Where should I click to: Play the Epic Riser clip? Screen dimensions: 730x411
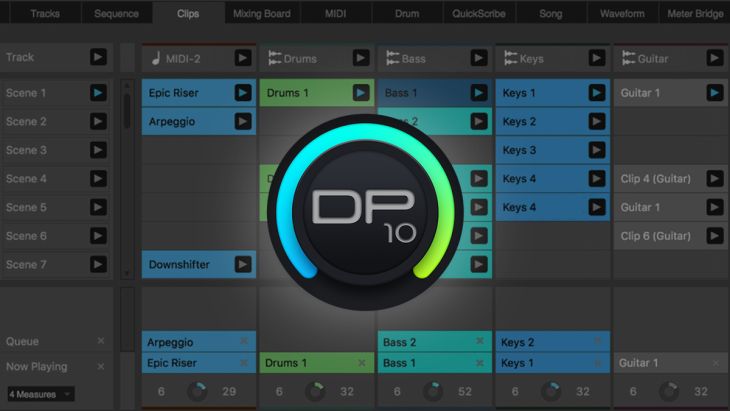[243, 93]
